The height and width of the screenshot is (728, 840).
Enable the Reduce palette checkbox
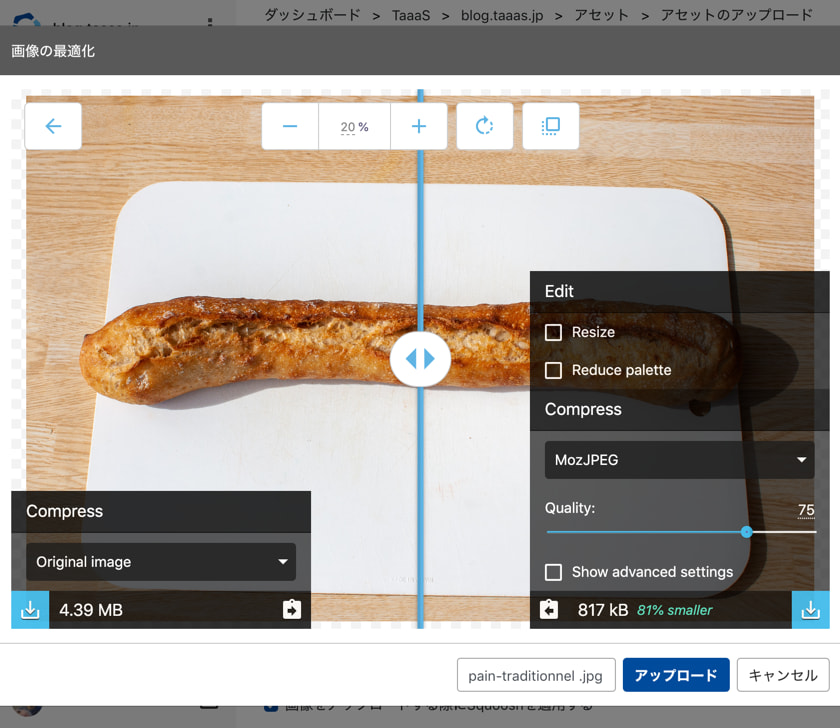click(553, 370)
